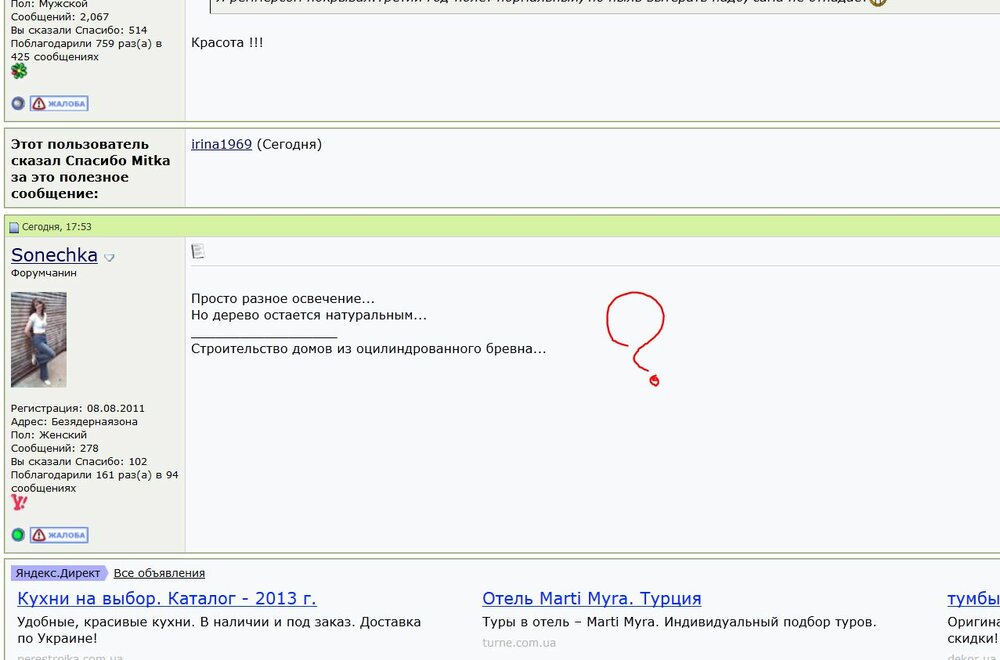Report Sonechka's post with the Жалоба button
1000x660 pixels.
coord(59,535)
